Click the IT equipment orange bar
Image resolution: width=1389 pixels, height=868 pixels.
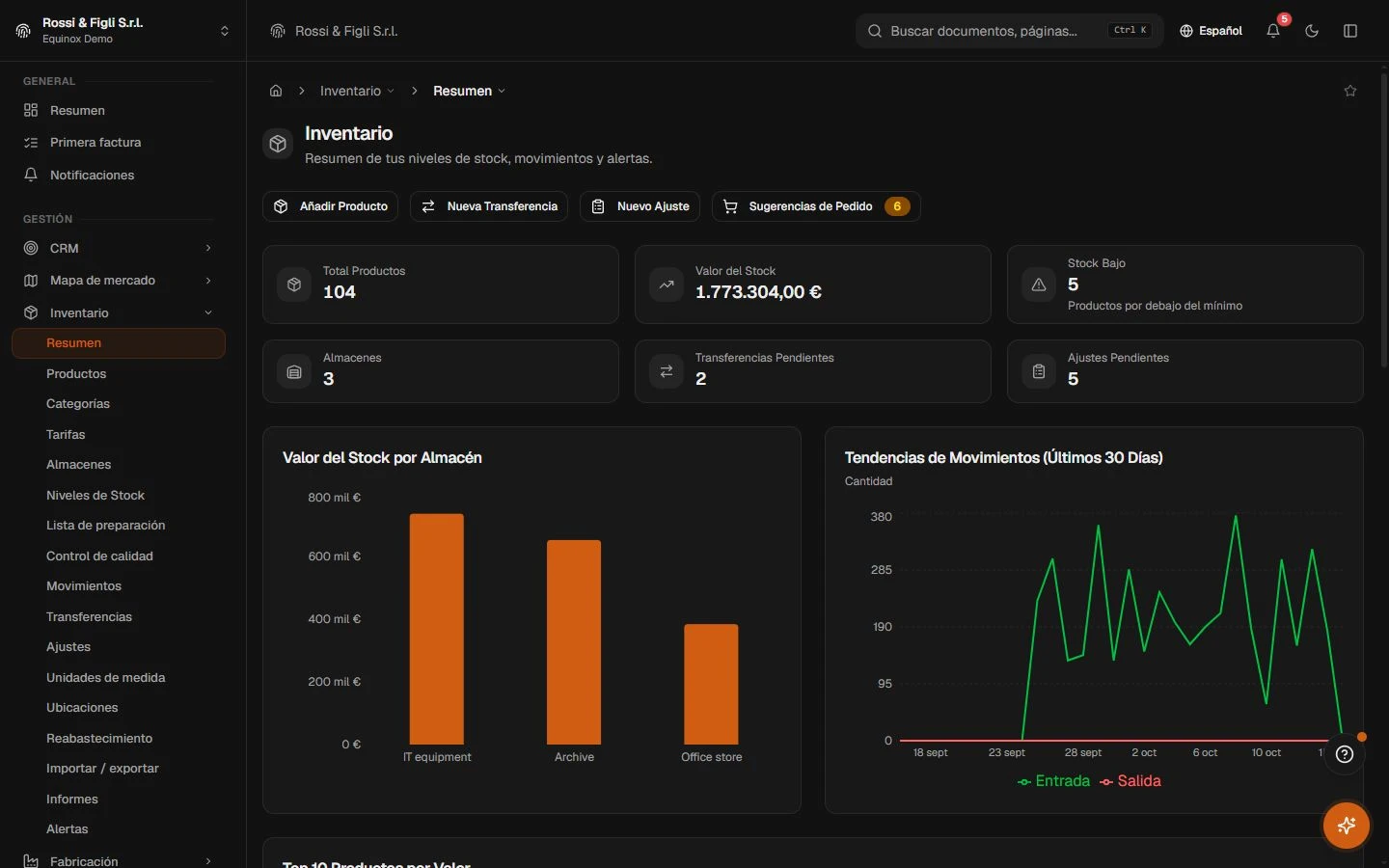pos(437,629)
